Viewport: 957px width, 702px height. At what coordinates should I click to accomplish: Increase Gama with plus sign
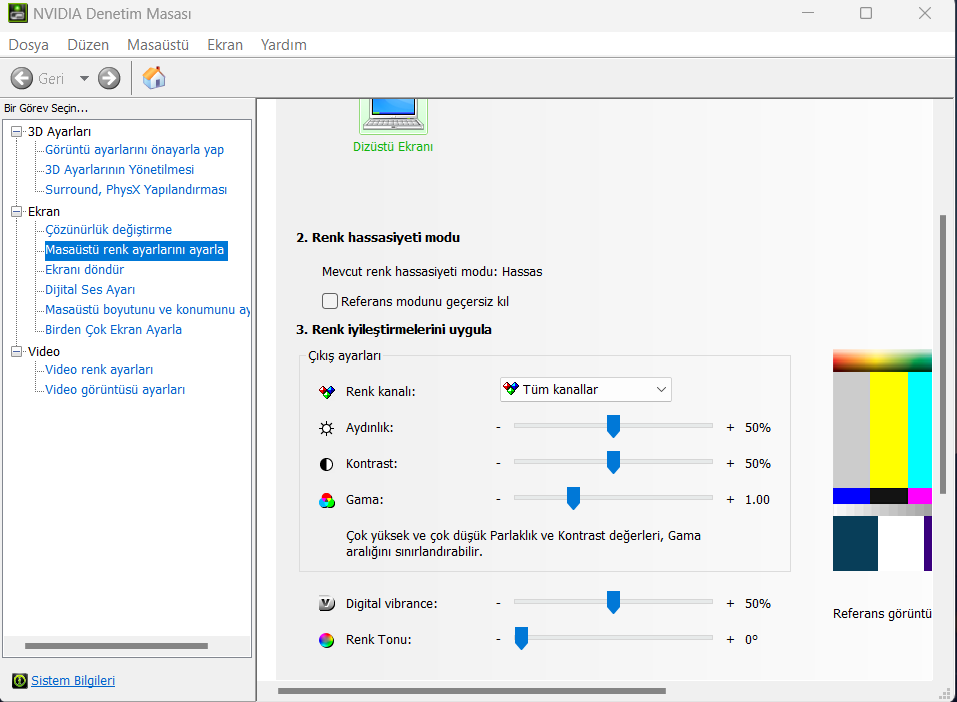[x=730, y=499]
